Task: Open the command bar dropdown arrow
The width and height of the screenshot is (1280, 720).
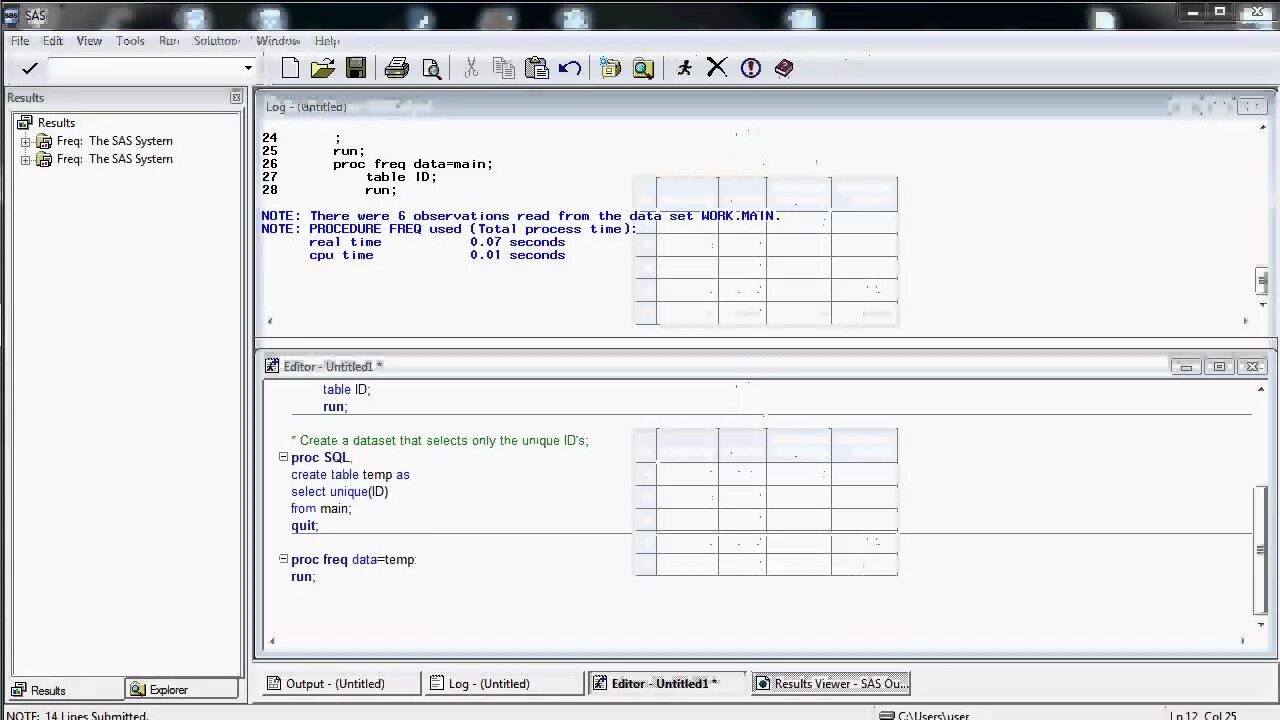Action: coord(246,68)
